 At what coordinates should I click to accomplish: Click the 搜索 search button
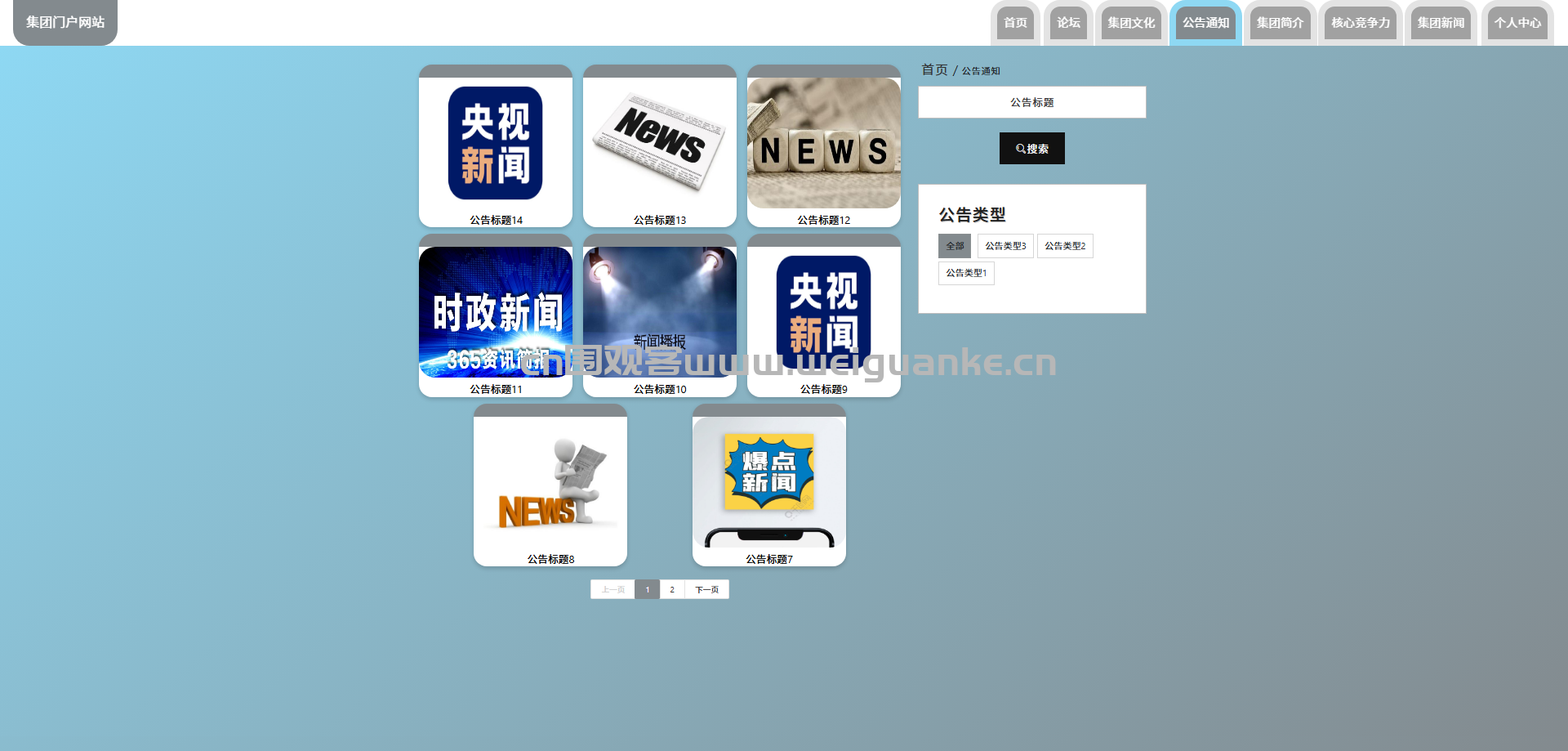pyautogui.click(x=1032, y=149)
